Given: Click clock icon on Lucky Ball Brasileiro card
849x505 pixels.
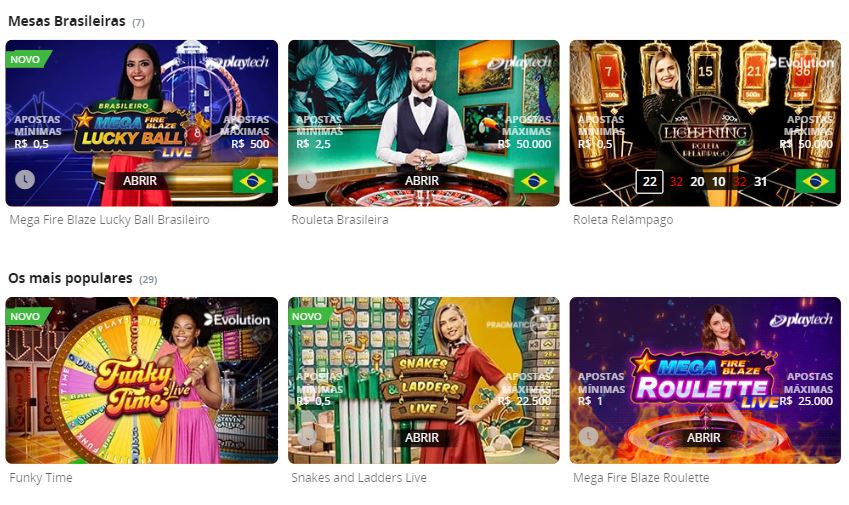Looking at the screenshot, I should [x=25, y=179].
